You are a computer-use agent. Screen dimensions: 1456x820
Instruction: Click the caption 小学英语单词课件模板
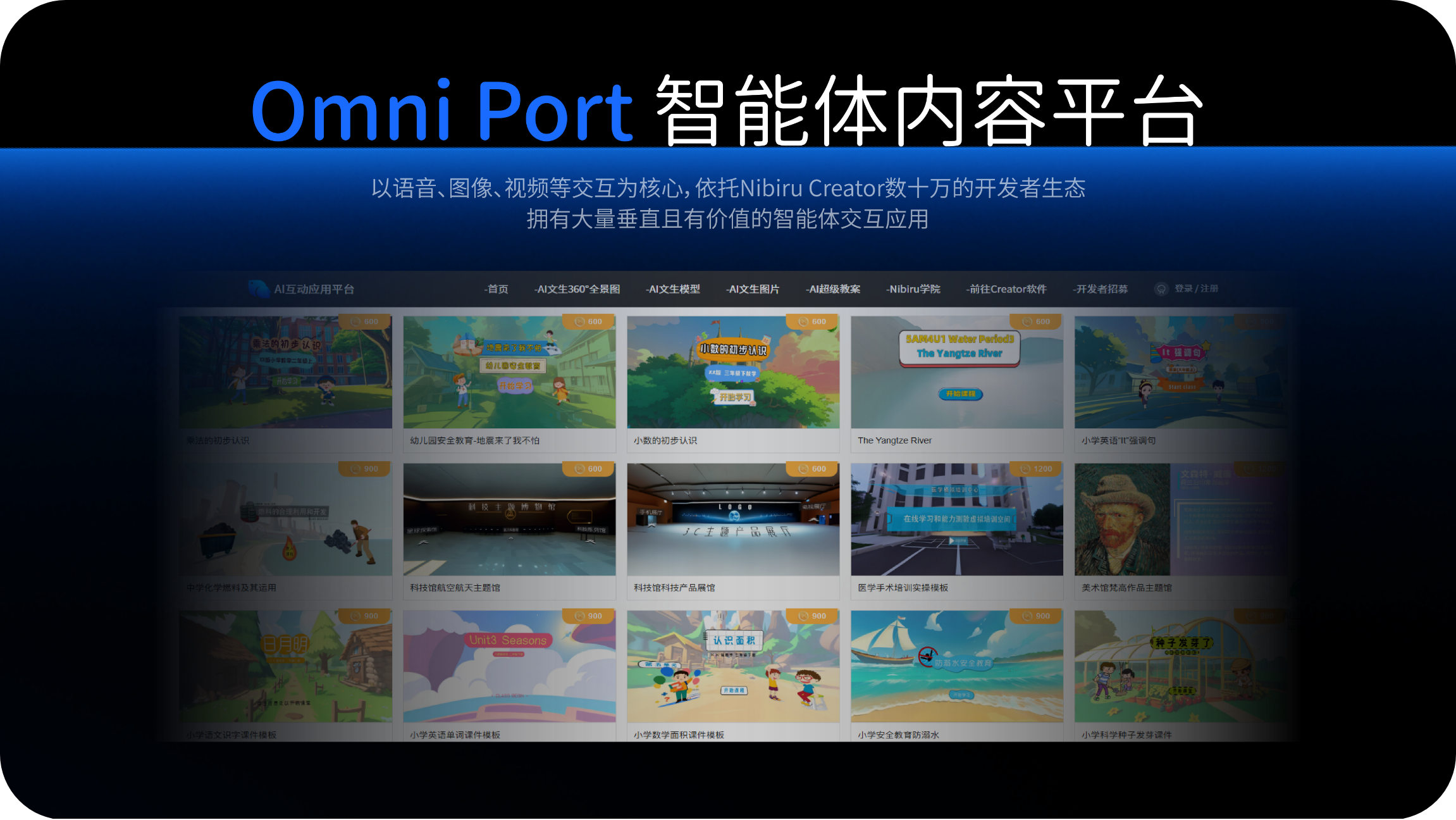pyautogui.click(x=455, y=735)
